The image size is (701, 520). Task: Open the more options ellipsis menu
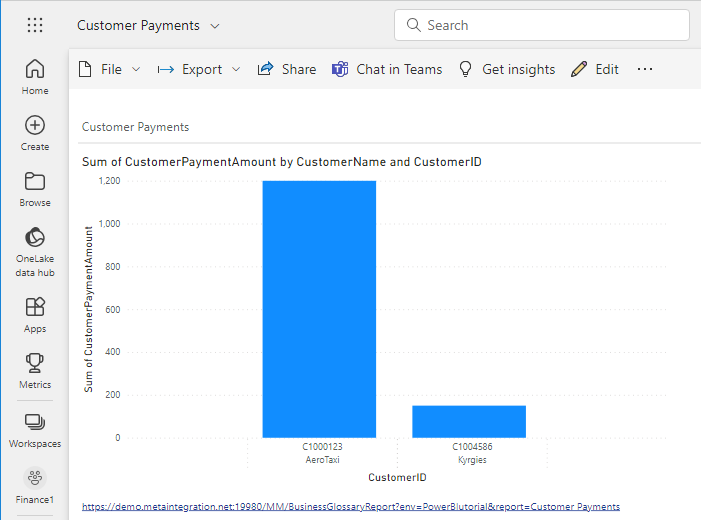coord(645,69)
